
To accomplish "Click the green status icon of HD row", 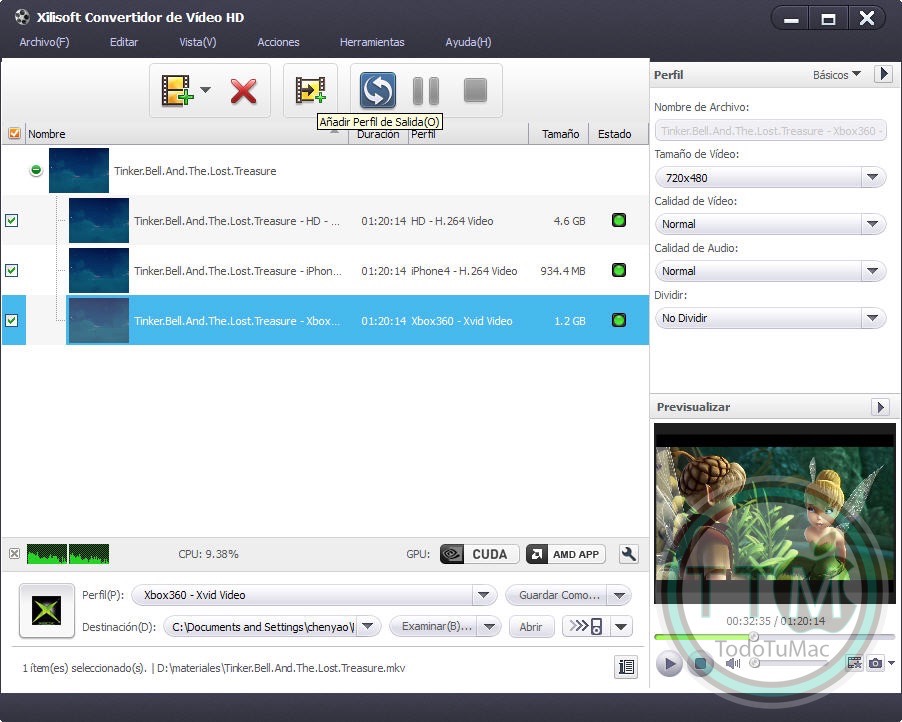I will click(x=619, y=220).
